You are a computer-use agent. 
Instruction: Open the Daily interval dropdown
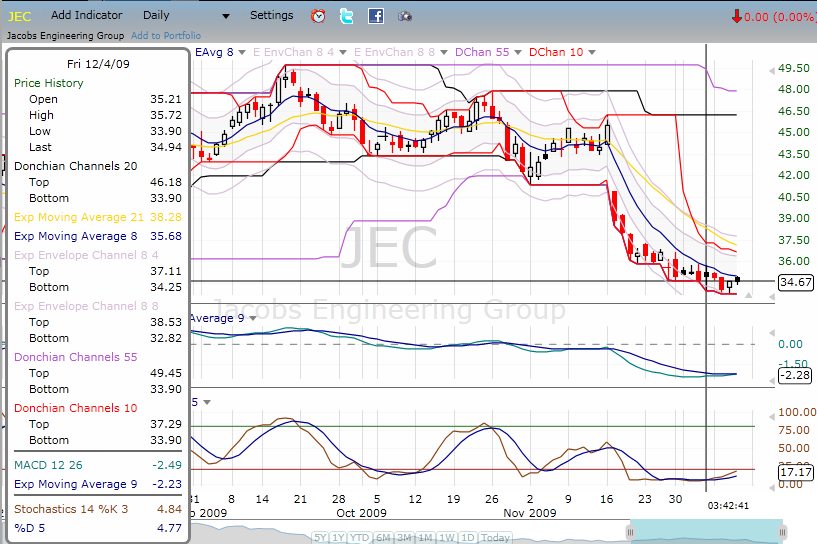click(x=226, y=16)
